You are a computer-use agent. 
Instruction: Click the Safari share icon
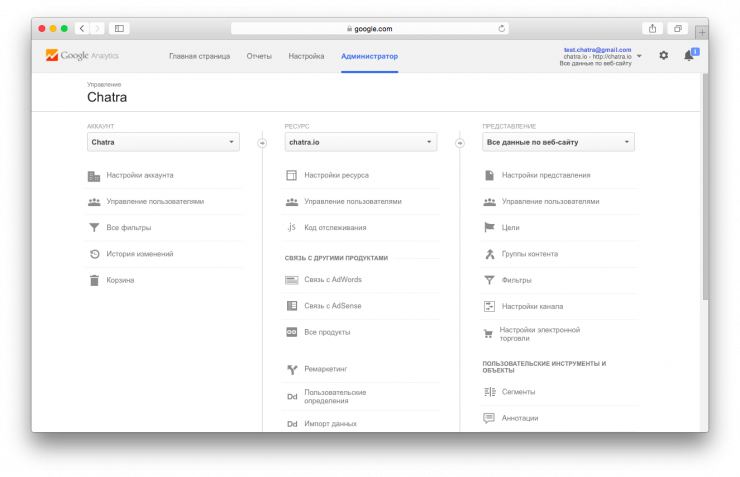click(652, 29)
